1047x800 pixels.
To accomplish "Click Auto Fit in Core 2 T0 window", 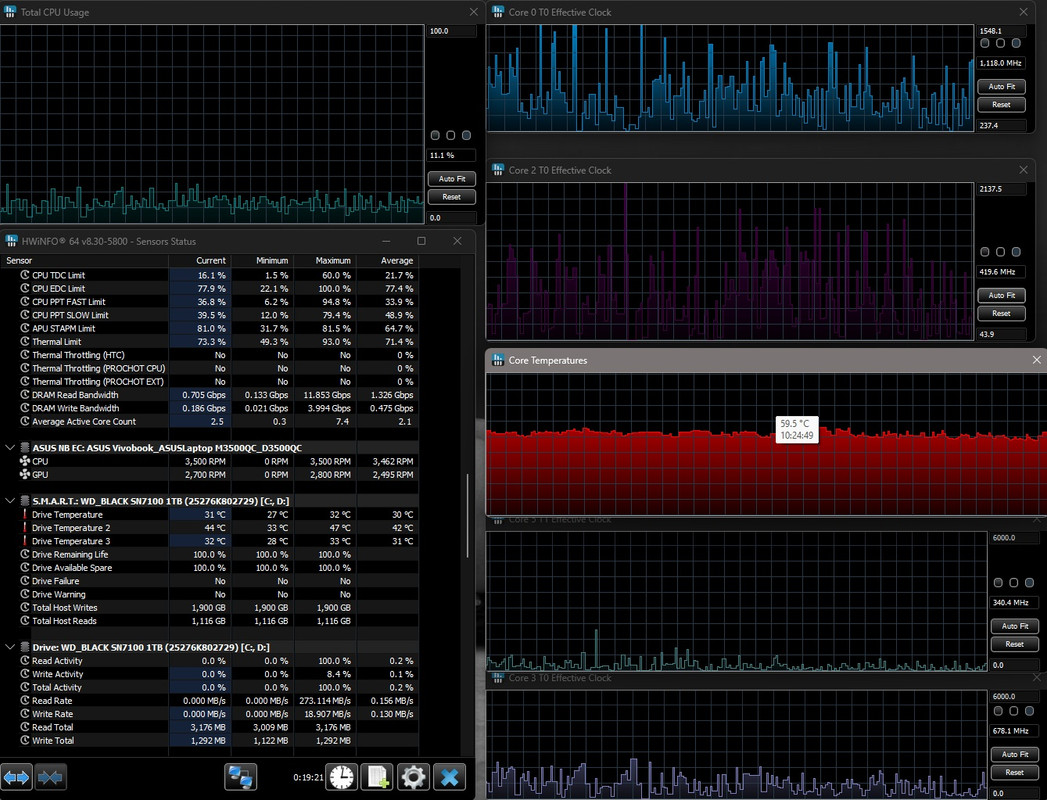I will click(x=1002, y=295).
